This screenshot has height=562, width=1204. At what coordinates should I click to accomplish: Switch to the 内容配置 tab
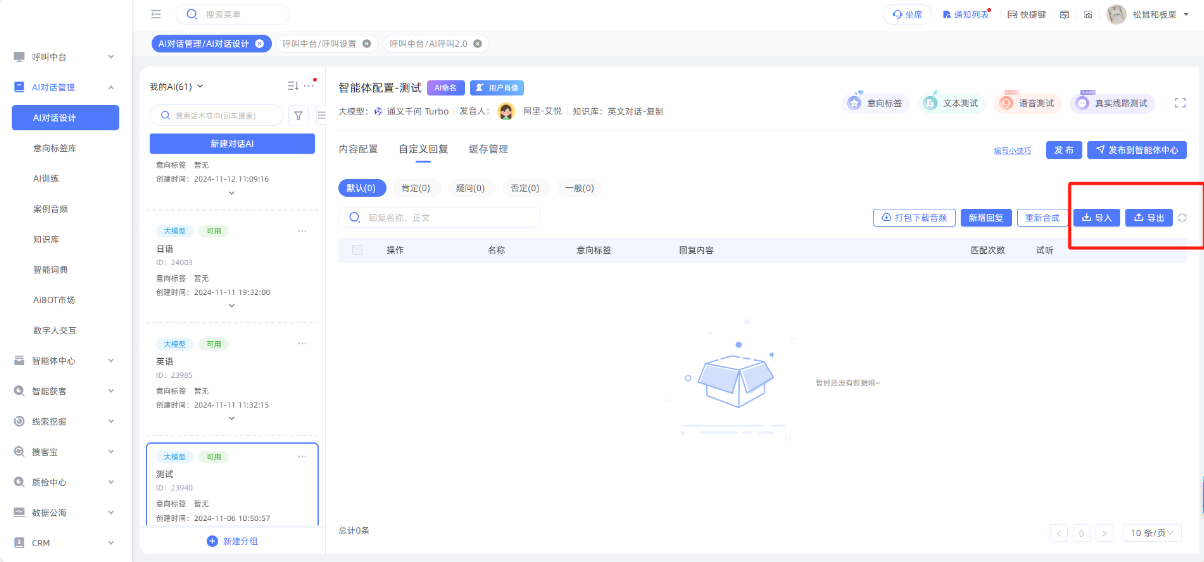coord(358,149)
